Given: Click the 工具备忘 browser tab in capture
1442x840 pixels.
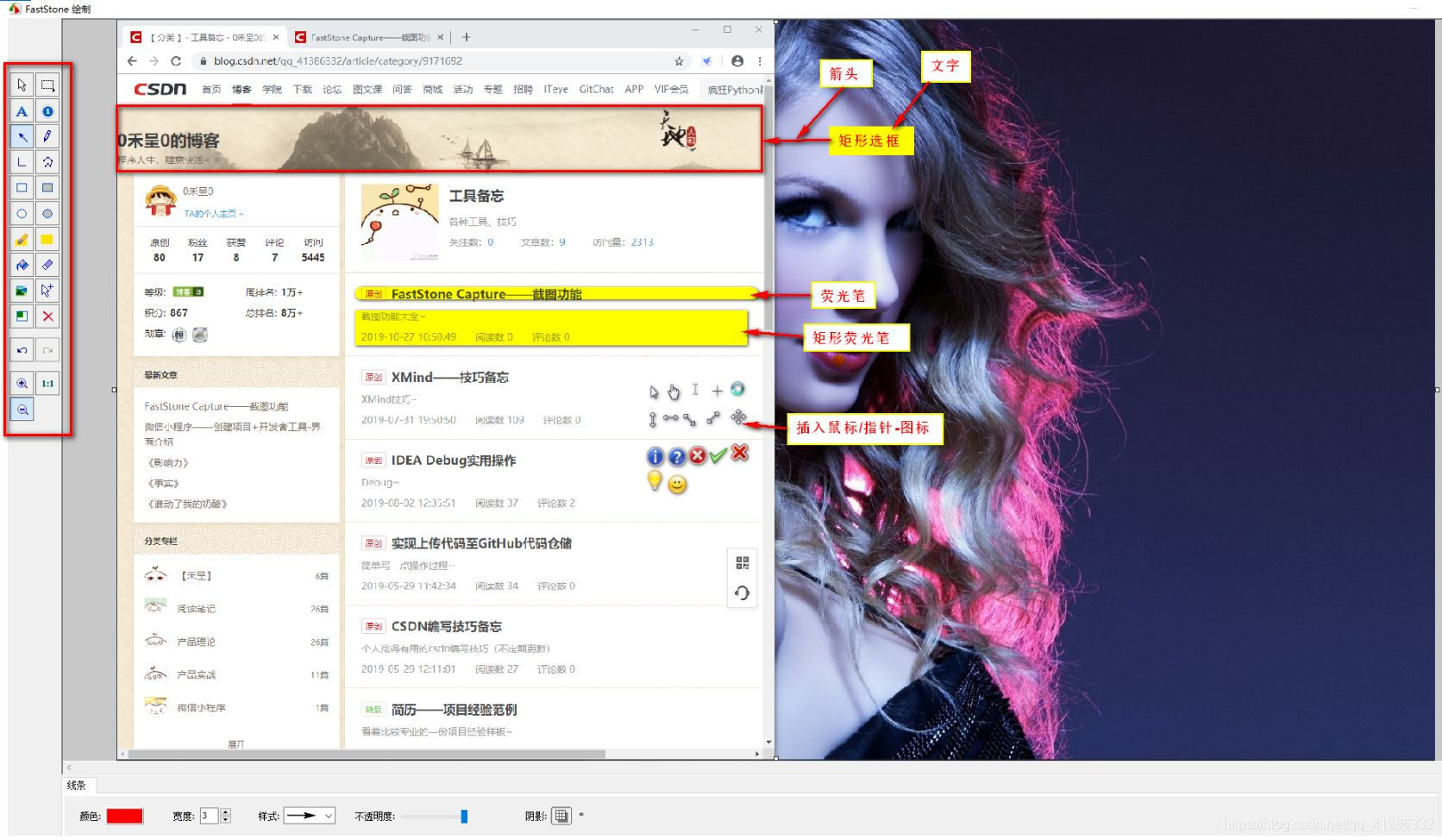Looking at the screenshot, I should coord(204,37).
